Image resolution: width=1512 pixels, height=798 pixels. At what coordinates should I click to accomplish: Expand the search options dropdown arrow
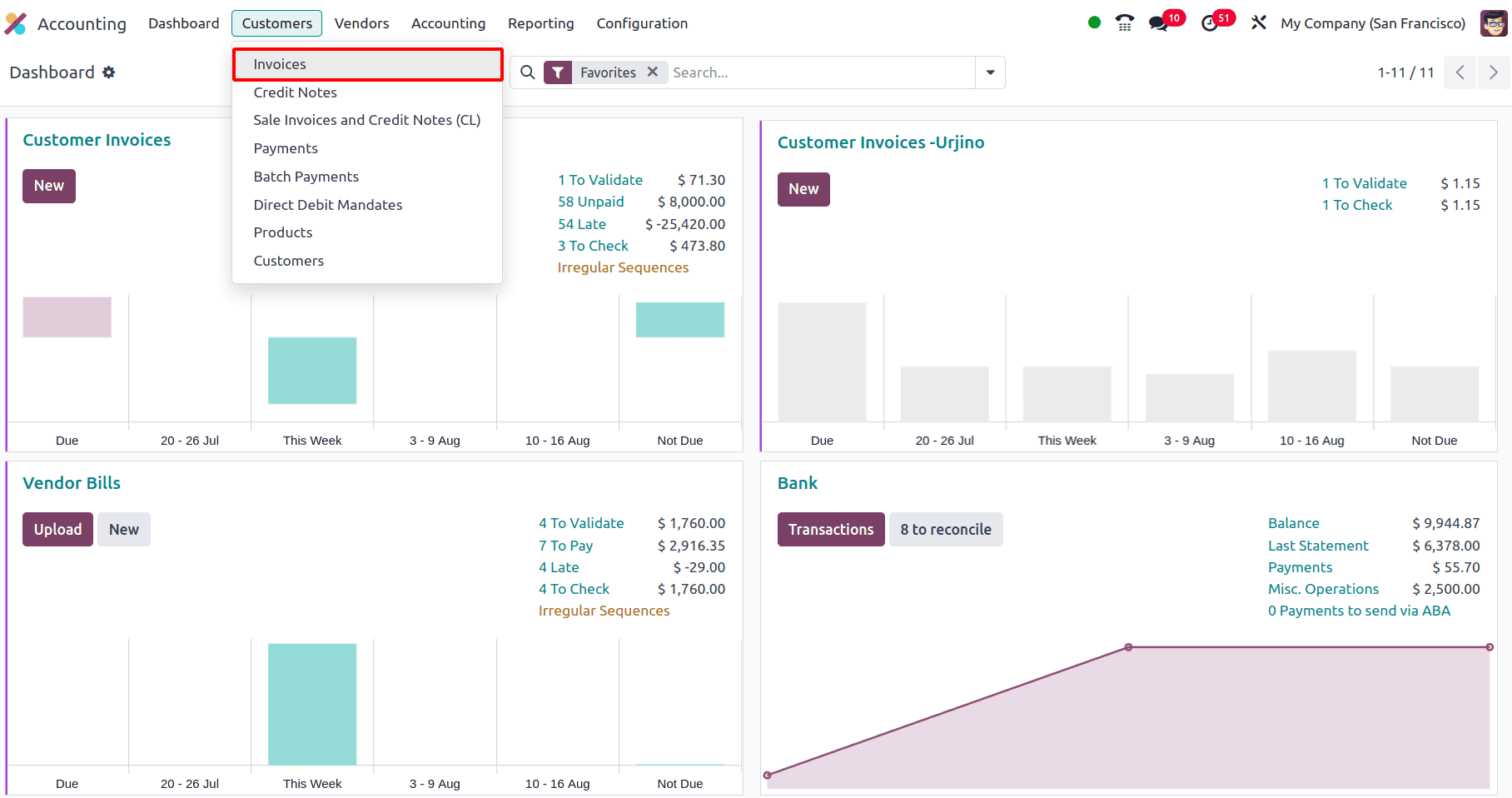pyautogui.click(x=990, y=72)
